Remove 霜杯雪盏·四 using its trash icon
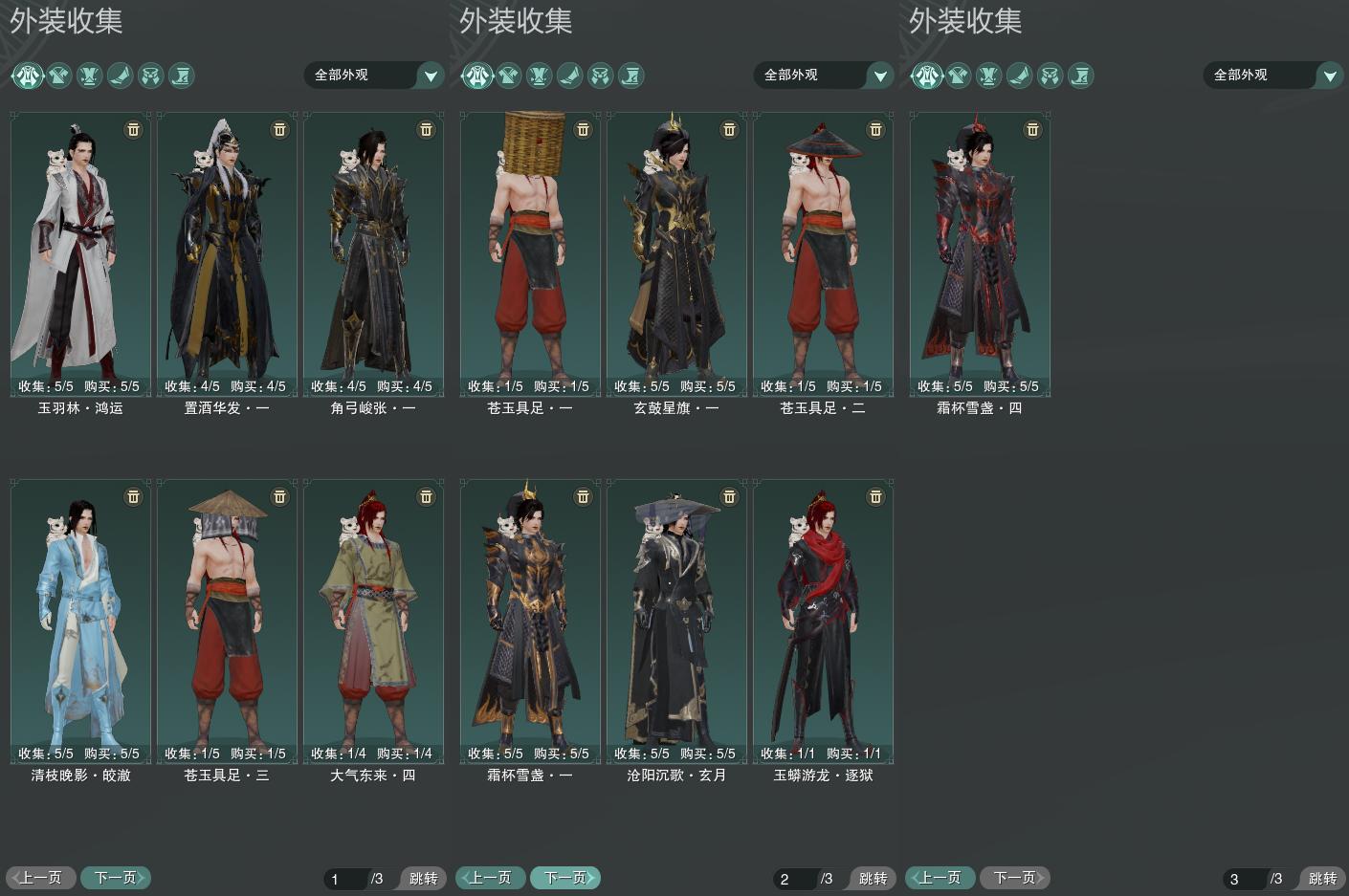Screen dimensions: 1349x896 pos(1032,129)
